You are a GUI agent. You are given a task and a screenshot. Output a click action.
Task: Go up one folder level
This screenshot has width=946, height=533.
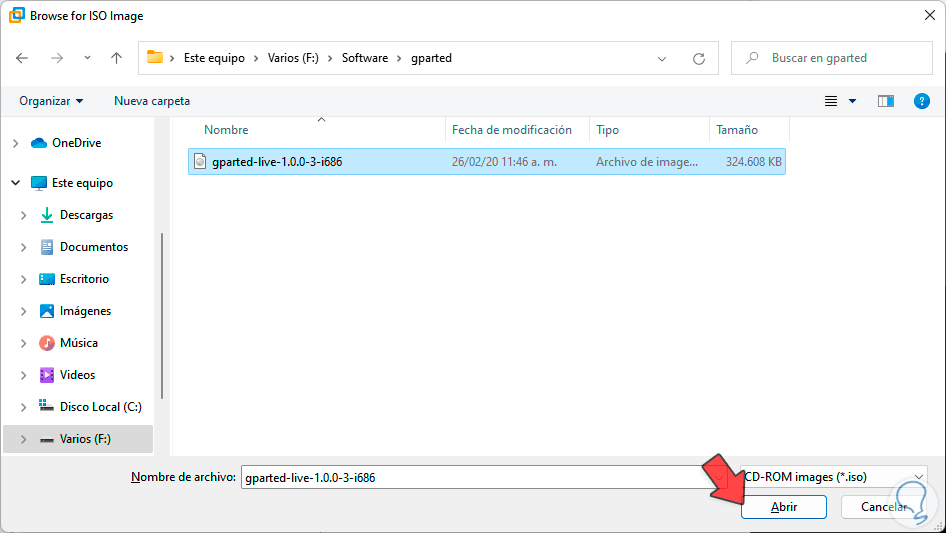point(116,58)
